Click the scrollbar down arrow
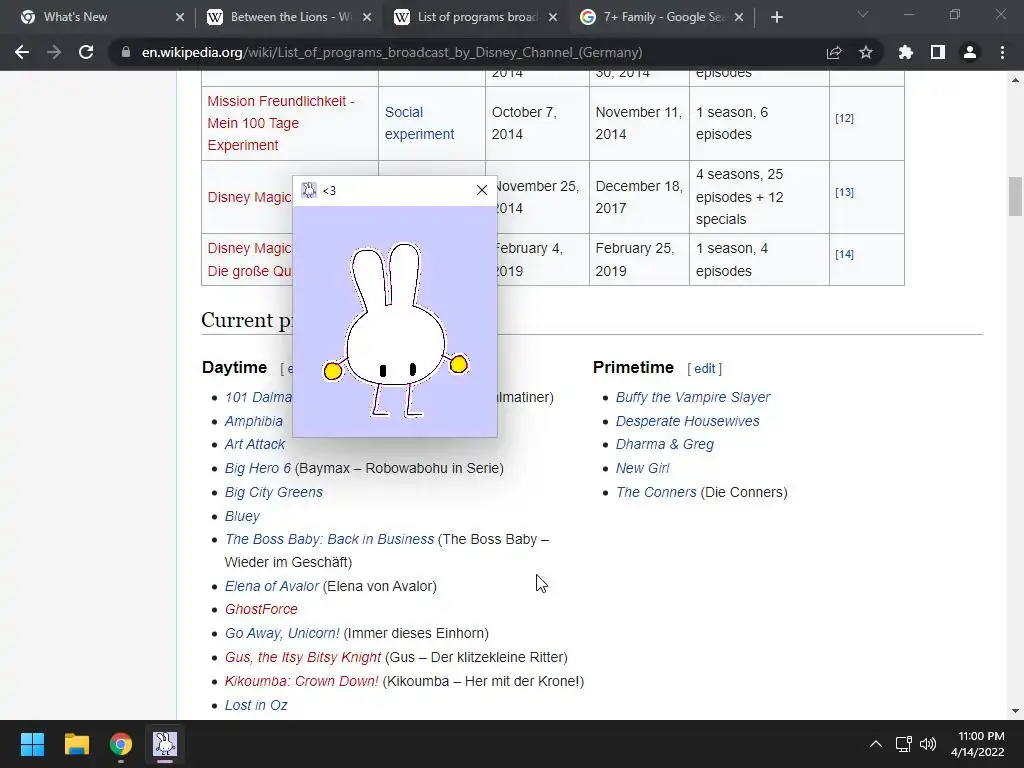Image resolution: width=1024 pixels, height=768 pixels. (1015, 711)
